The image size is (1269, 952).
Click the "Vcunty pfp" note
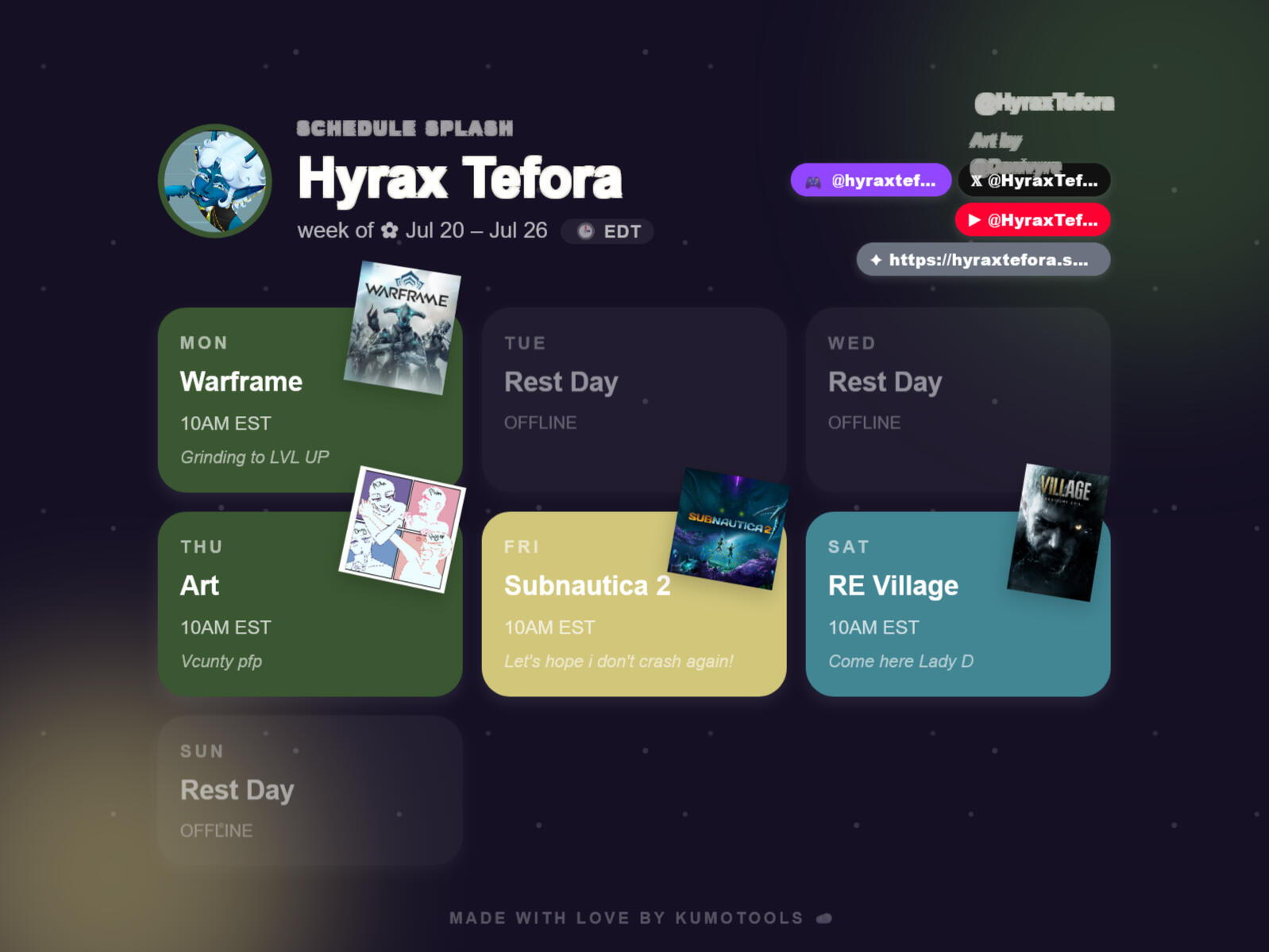coord(221,661)
